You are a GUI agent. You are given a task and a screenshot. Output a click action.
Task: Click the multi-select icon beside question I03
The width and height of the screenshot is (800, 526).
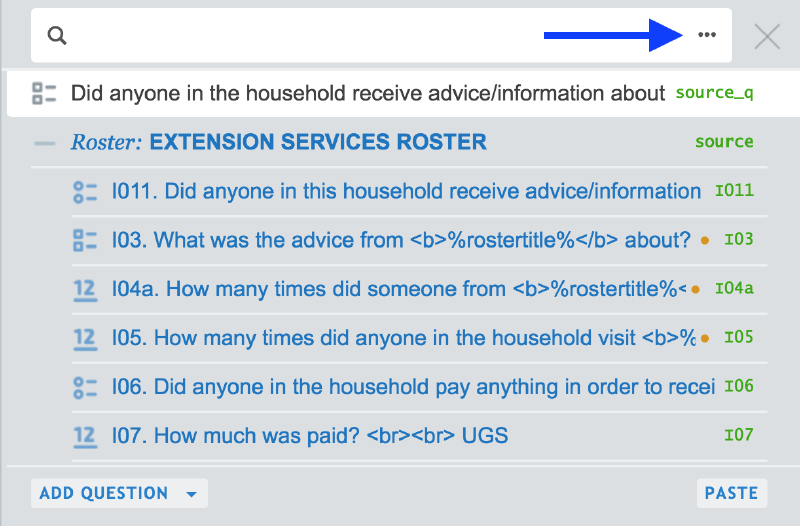(x=85, y=241)
